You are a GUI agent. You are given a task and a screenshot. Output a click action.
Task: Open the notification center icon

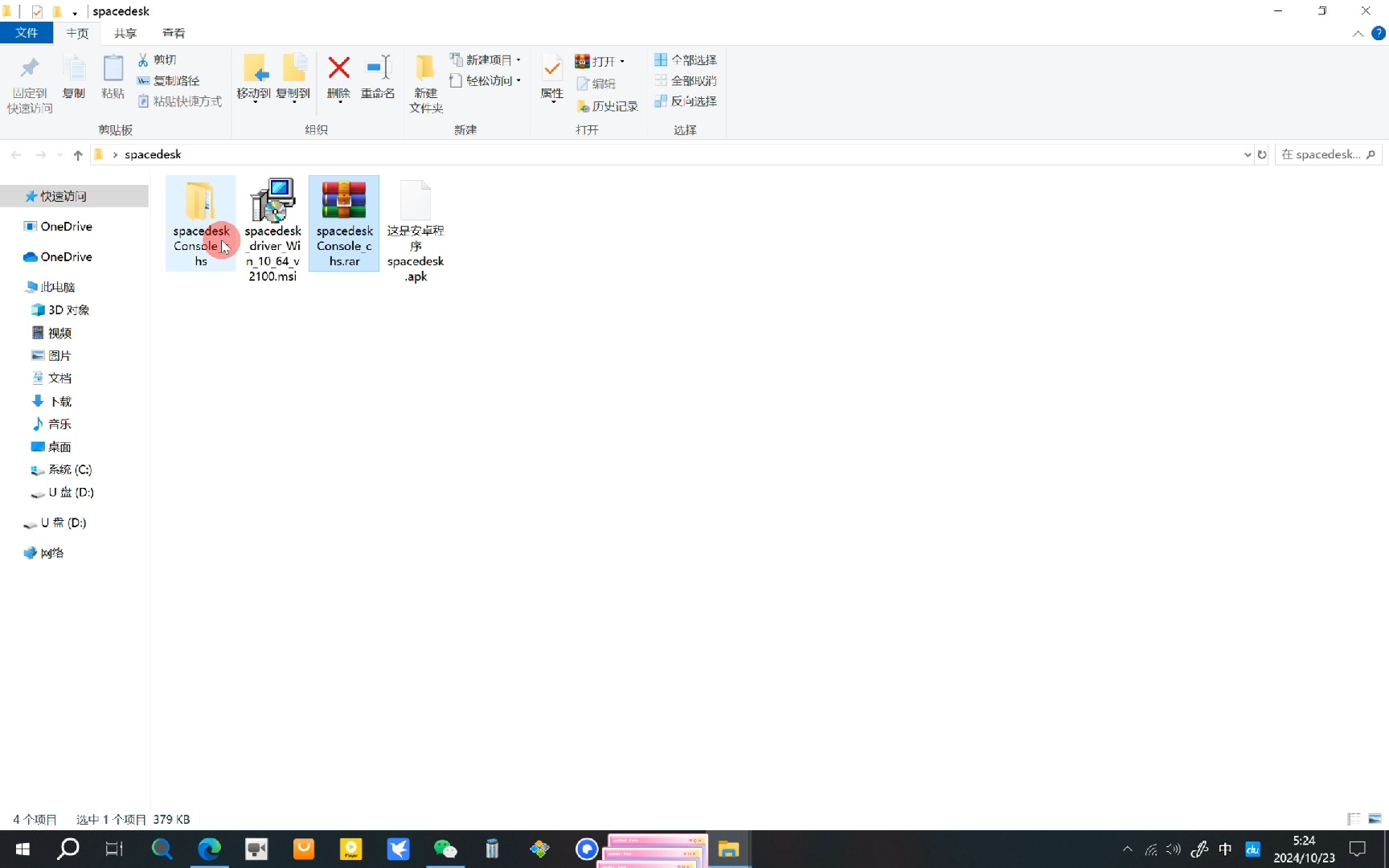click(1358, 849)
